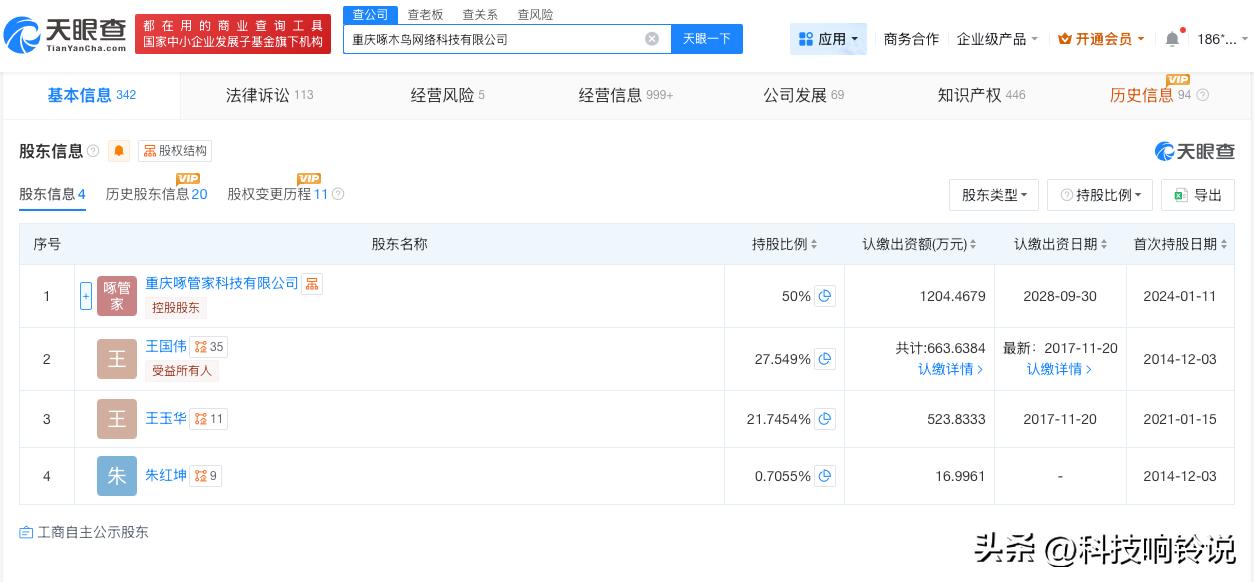Click help icon beside 股东信息 heading
The image size is (1254, 582).
pos(93,151)
